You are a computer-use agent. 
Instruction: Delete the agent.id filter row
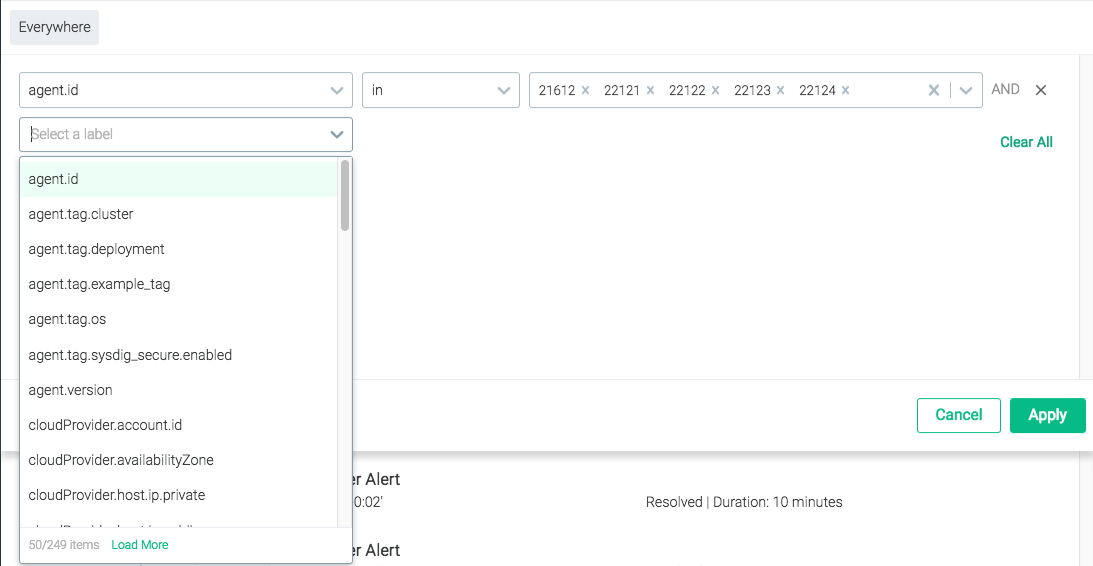1041,90
